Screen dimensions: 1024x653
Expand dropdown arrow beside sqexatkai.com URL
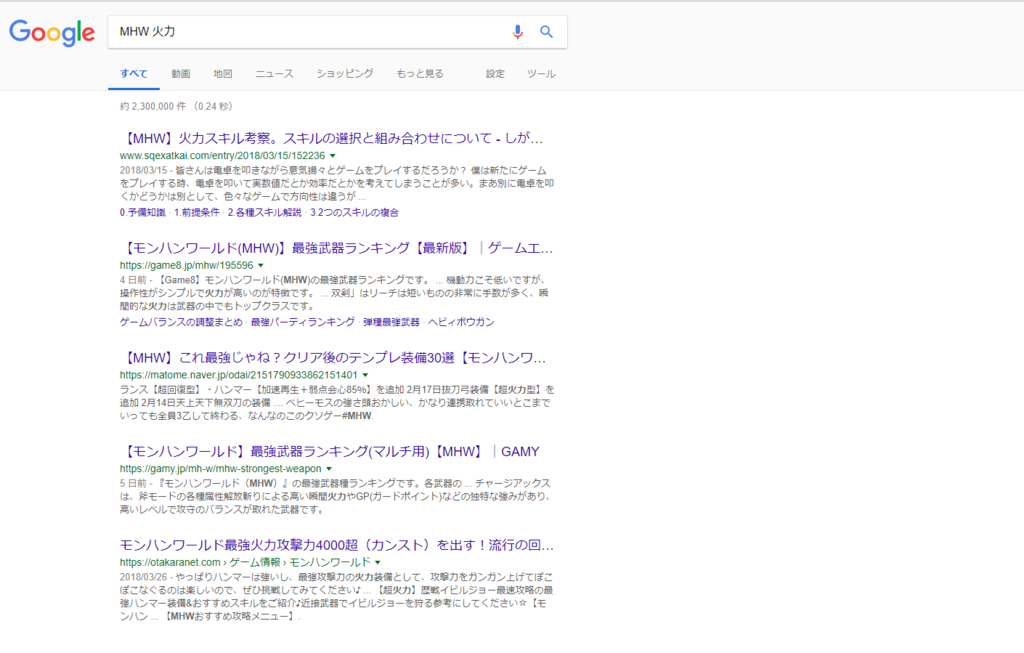tap(332, 156)
